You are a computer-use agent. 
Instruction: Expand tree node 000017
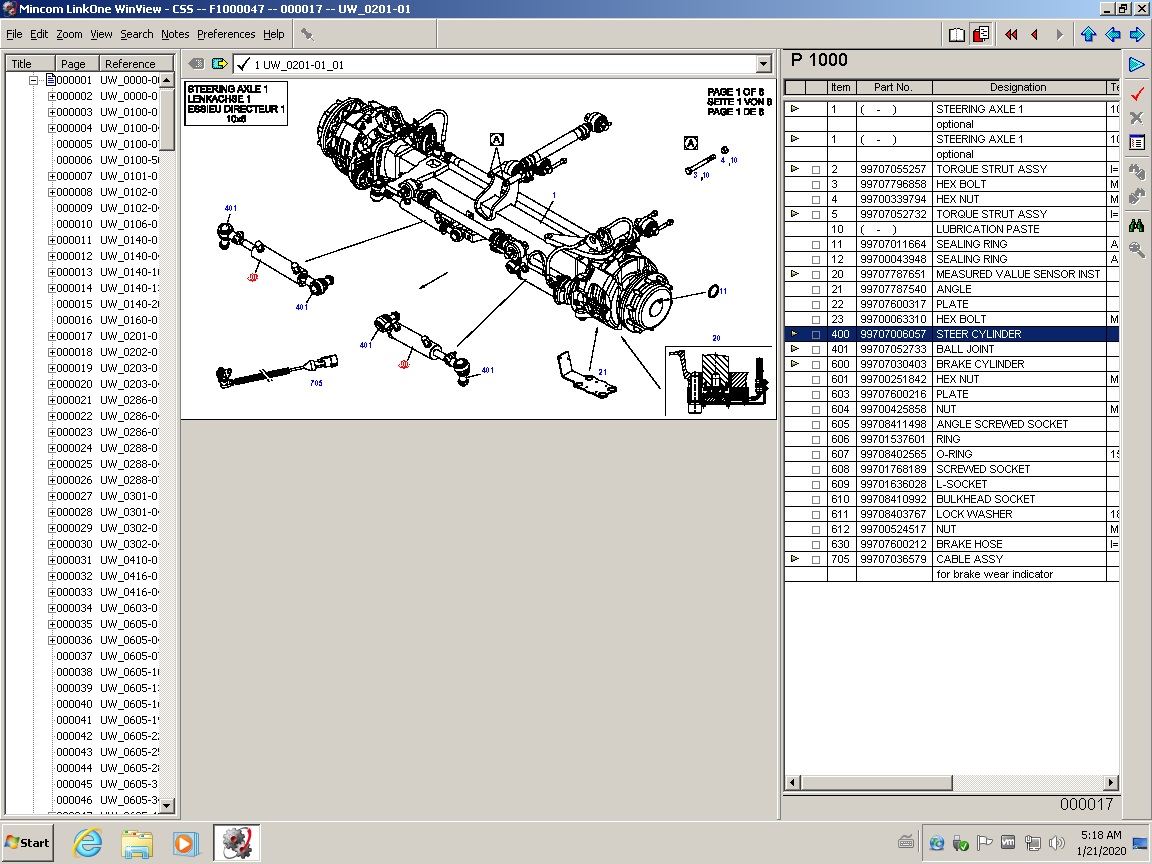pyautogui.click(x=51, y=336)
